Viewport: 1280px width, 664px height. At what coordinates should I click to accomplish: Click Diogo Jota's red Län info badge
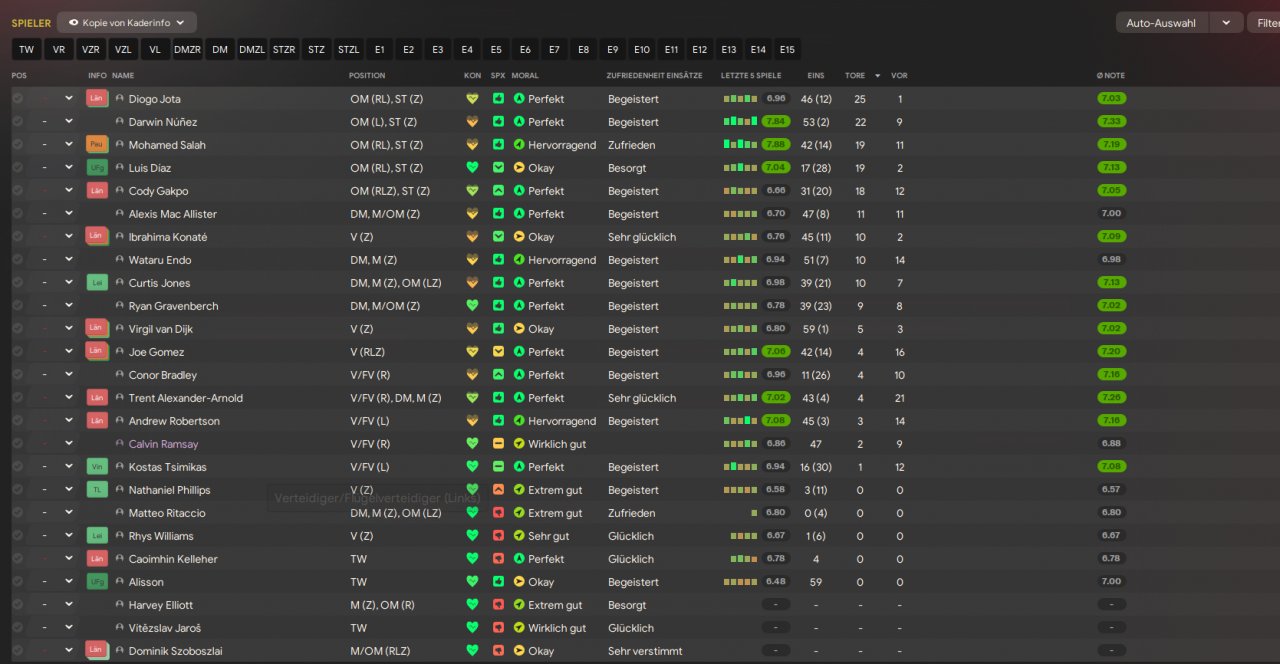tap(97, 99)
